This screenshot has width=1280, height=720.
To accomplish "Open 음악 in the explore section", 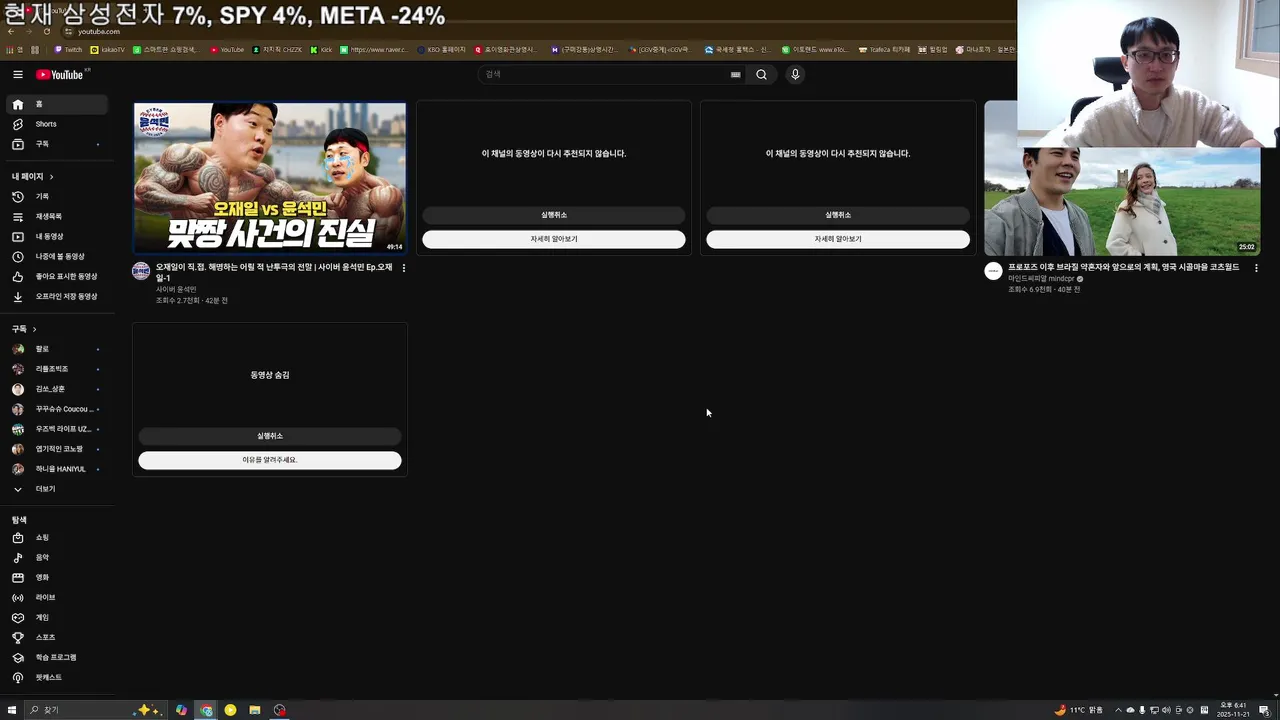I will pos(58,557).
